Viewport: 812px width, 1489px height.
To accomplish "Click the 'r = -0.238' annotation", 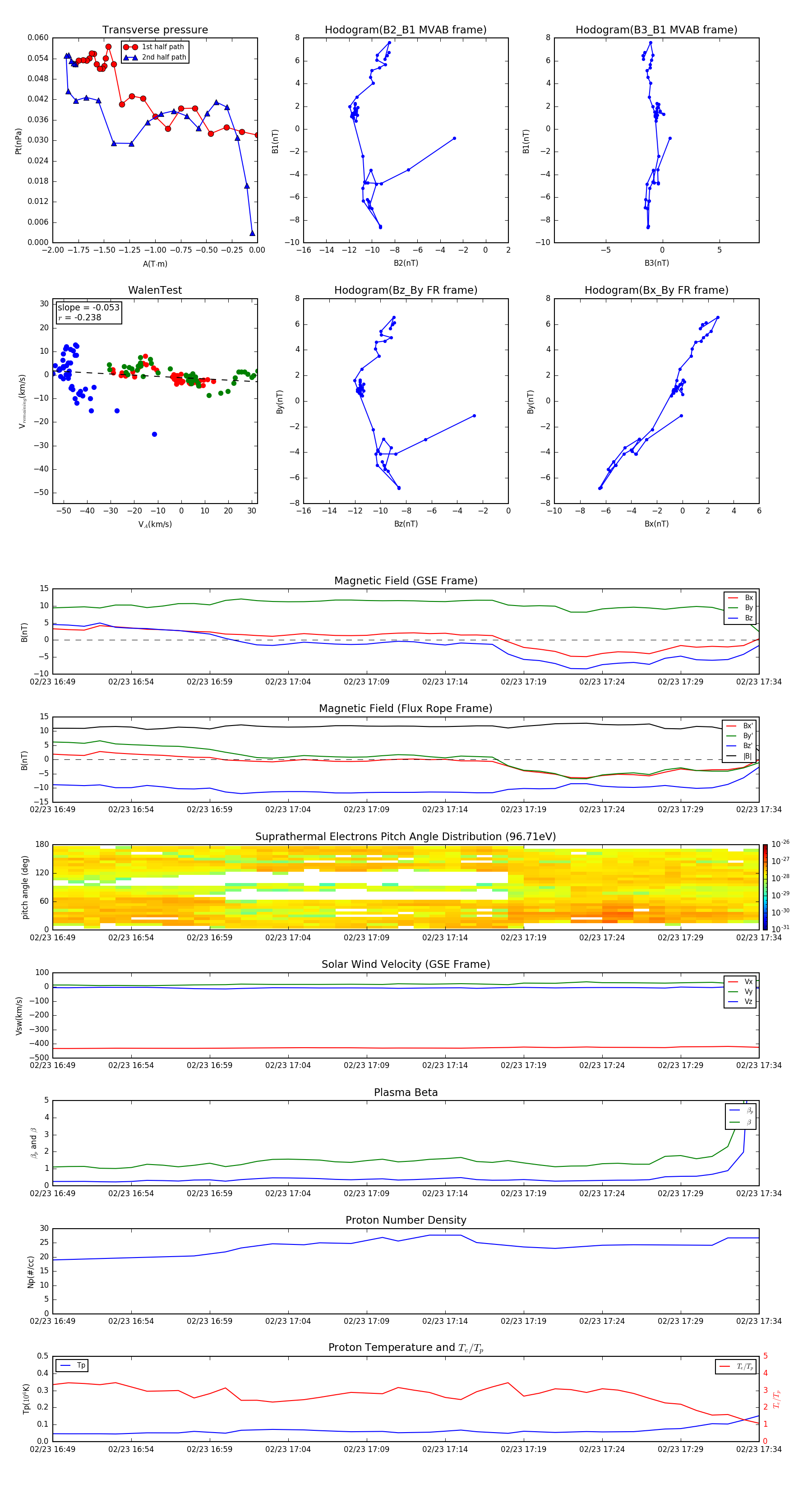I will (x=80, y=317).
